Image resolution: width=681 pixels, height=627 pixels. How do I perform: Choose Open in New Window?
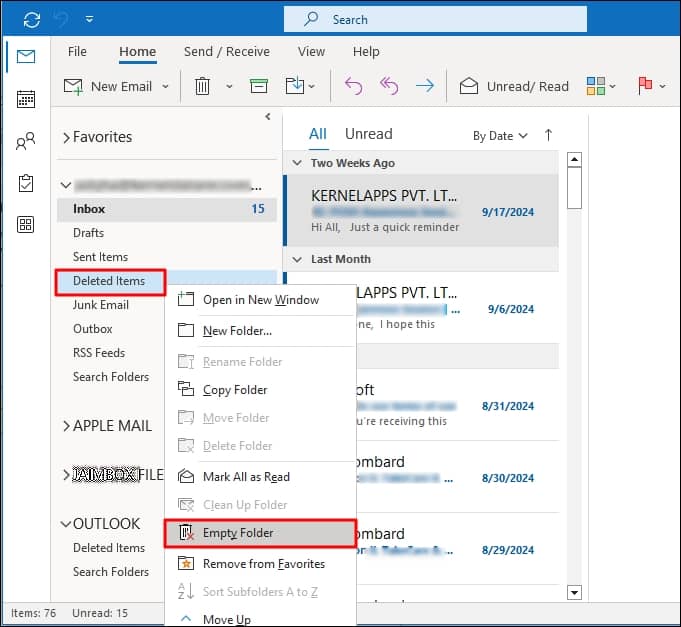[261, 300]
